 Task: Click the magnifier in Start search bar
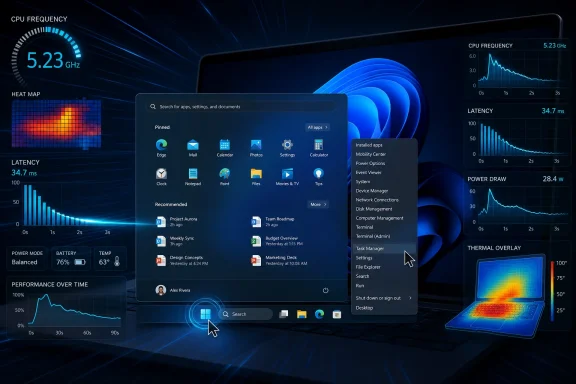[x=153, y=107]
